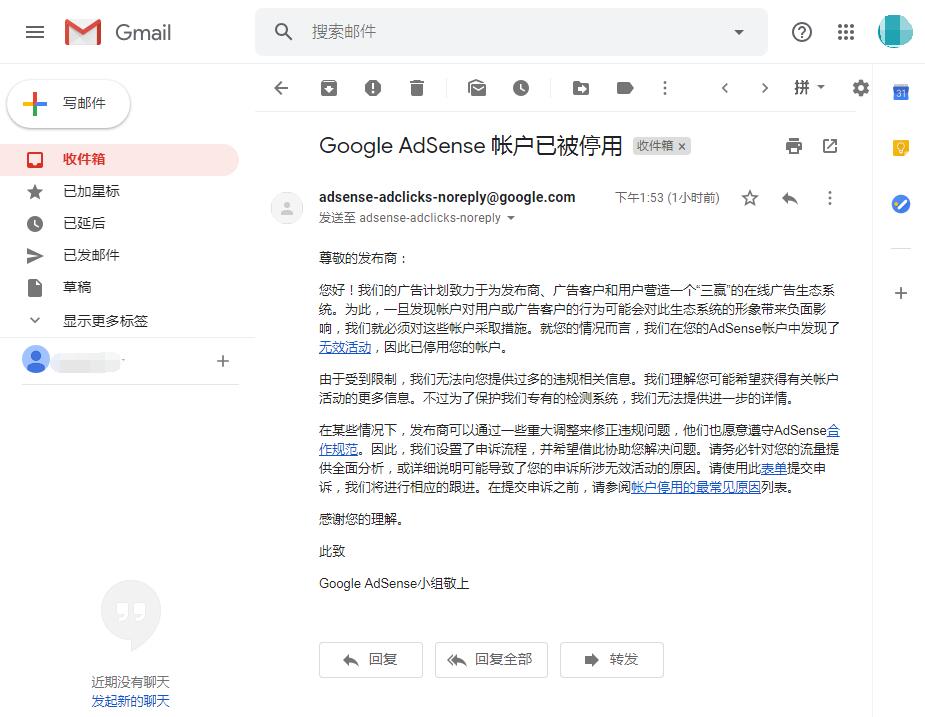The image size is (925, 717).
Task: Add a new chat contact plus
Action: (222, 361)
